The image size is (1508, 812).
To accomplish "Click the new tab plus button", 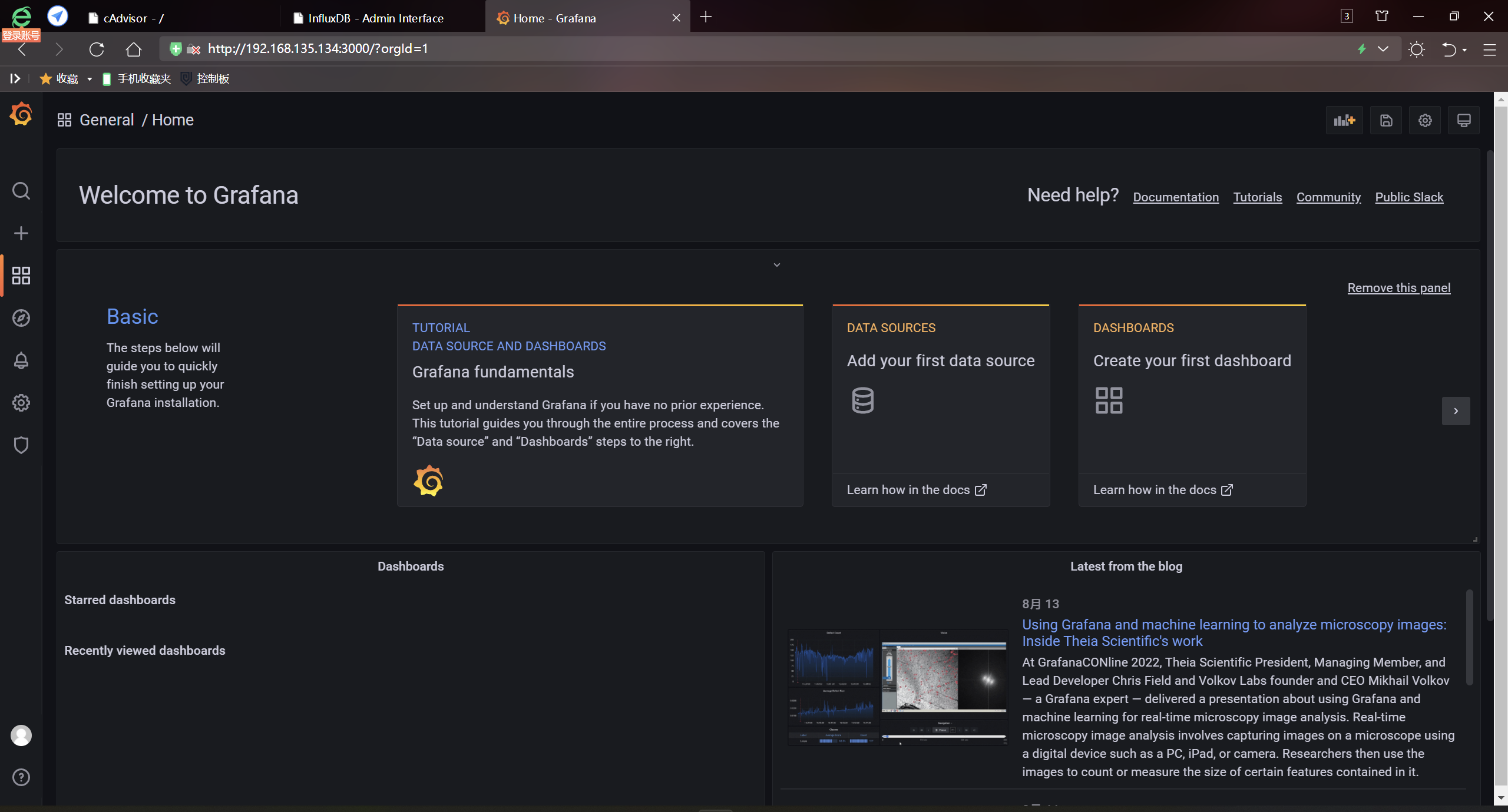I will click(x=706, y=17).
